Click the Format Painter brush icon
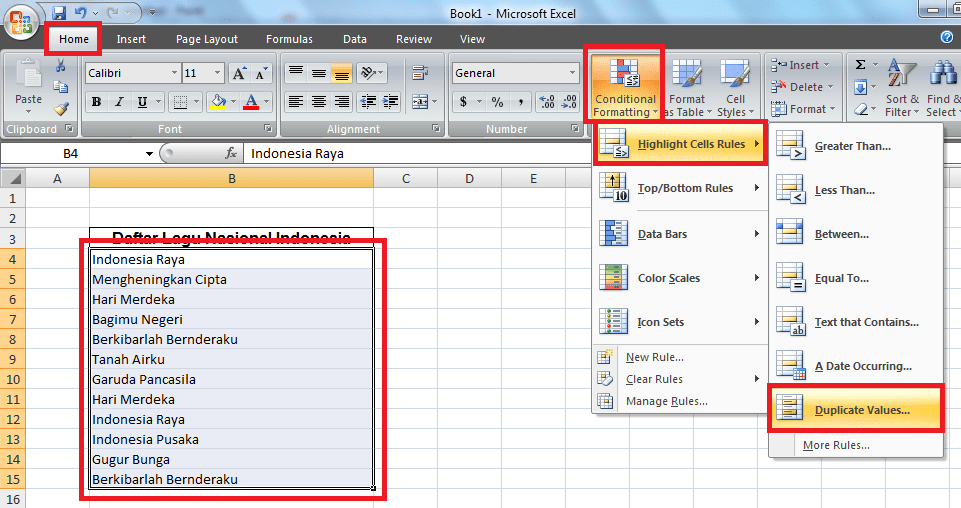 click(x=61, y=109)
